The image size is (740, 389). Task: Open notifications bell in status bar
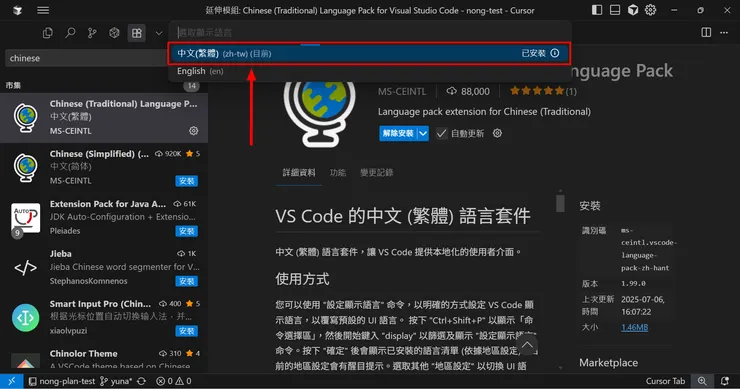(725, 381)
